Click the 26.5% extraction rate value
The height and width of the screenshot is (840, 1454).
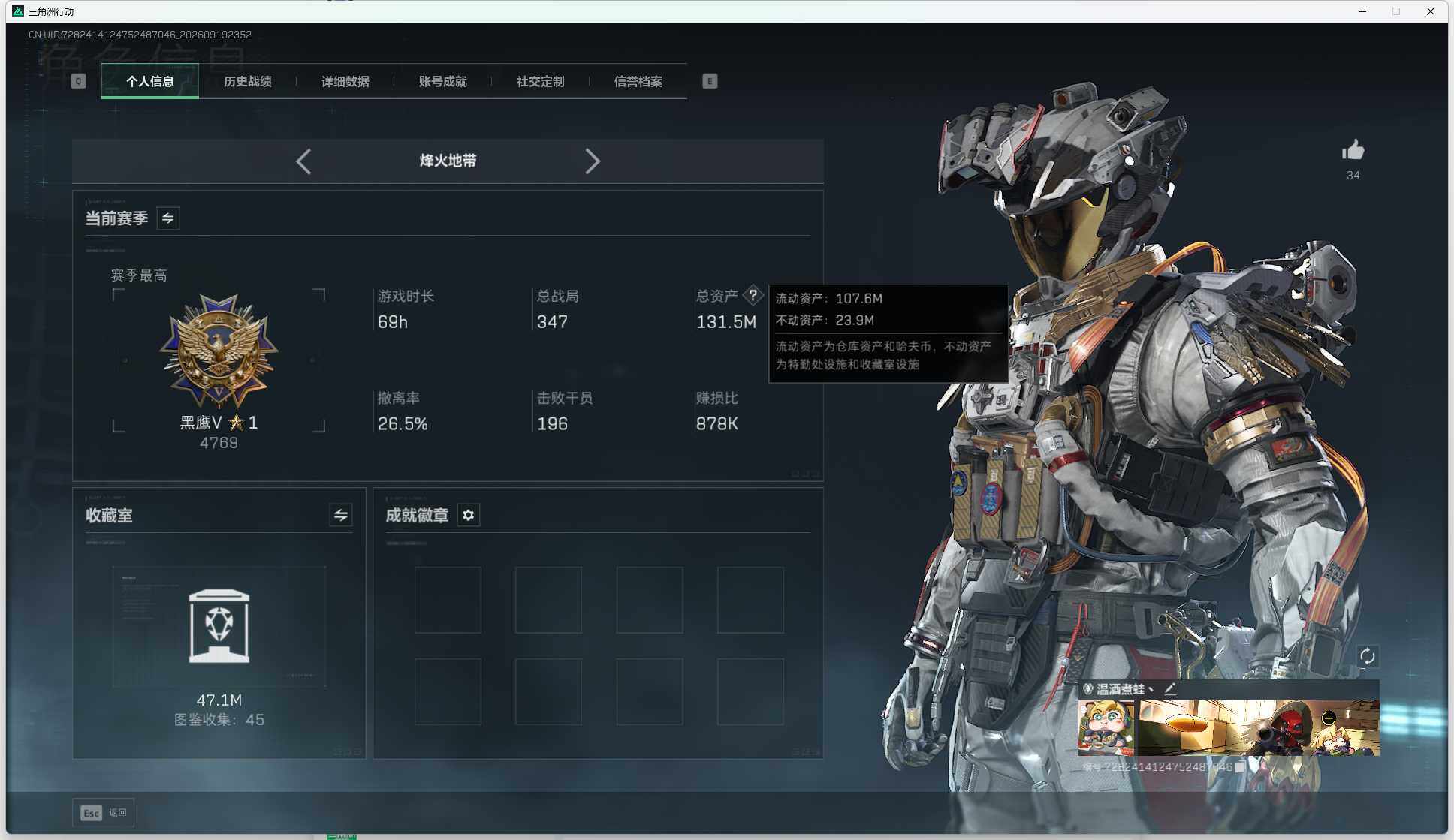click(403, 424)
